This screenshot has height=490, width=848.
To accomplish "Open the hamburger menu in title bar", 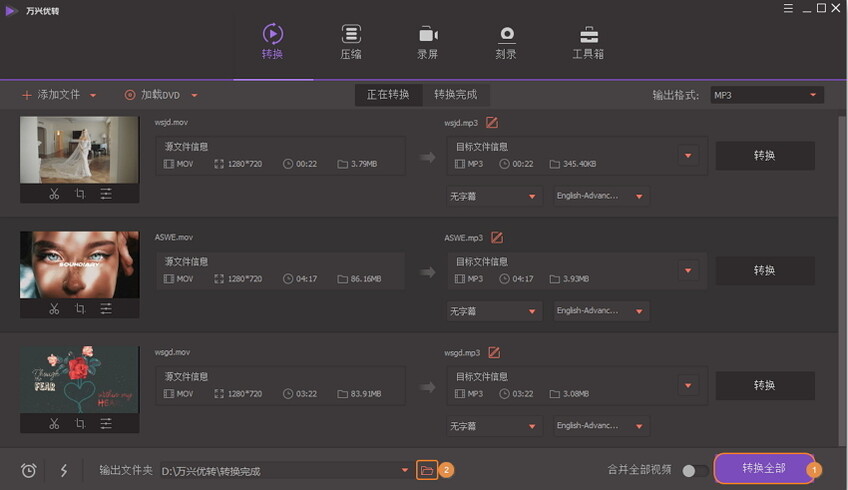I will click(x=789, y=8).
